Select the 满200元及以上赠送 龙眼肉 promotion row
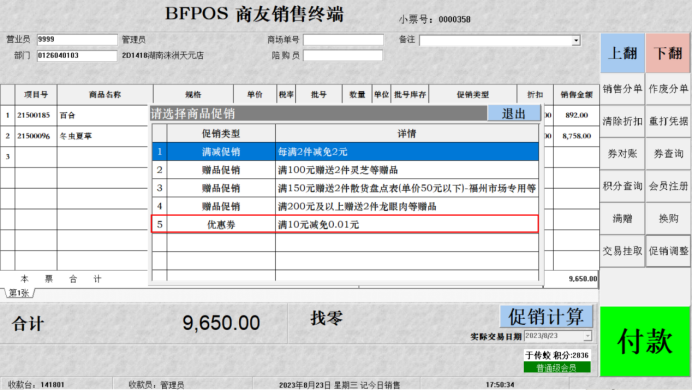The image size is (692, 390). coord(345,206)
